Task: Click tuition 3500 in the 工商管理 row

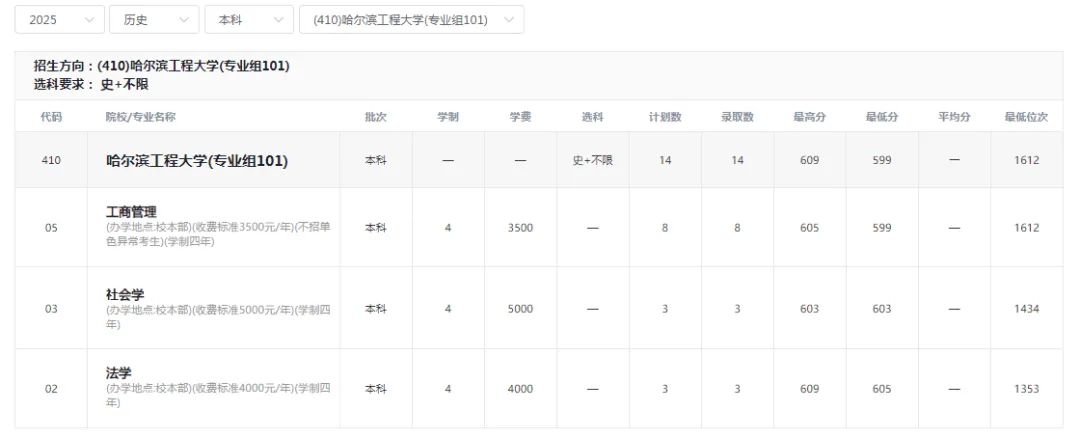Action: coord(521,228)
